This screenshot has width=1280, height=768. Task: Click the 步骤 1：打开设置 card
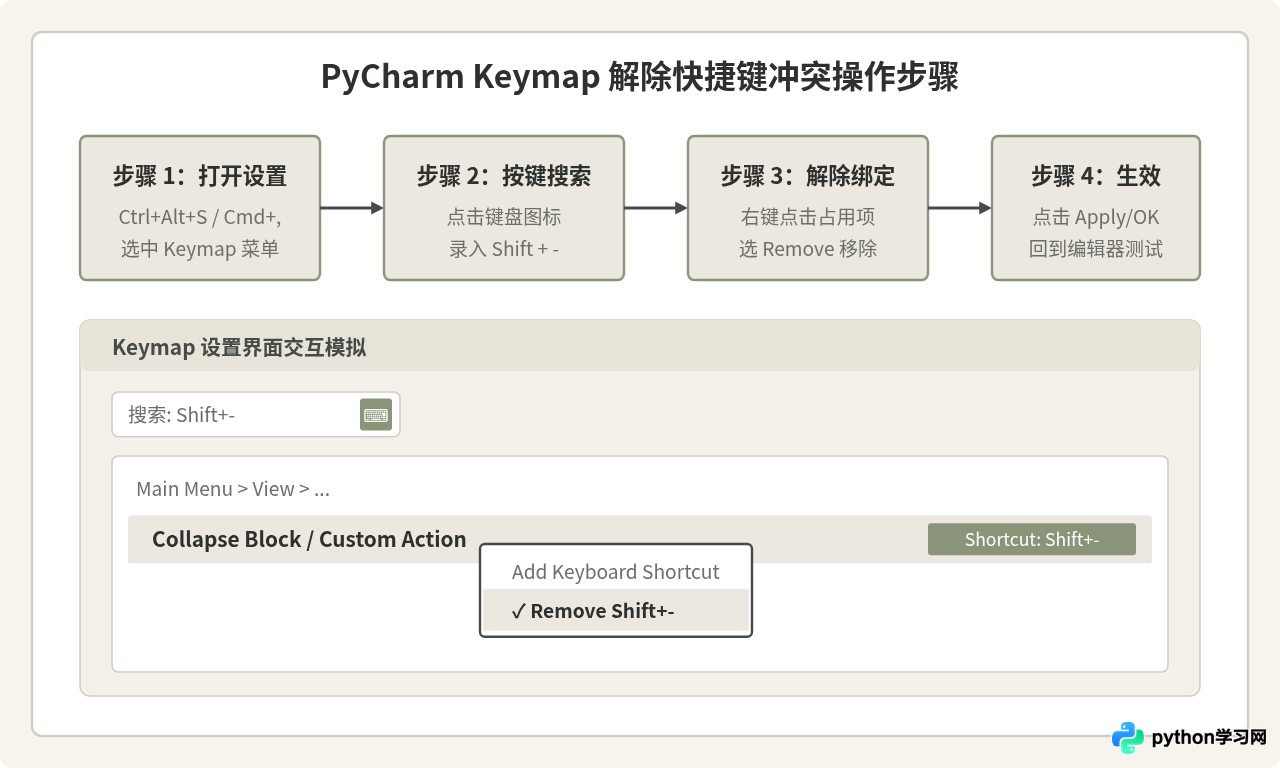tap(200, 208)
